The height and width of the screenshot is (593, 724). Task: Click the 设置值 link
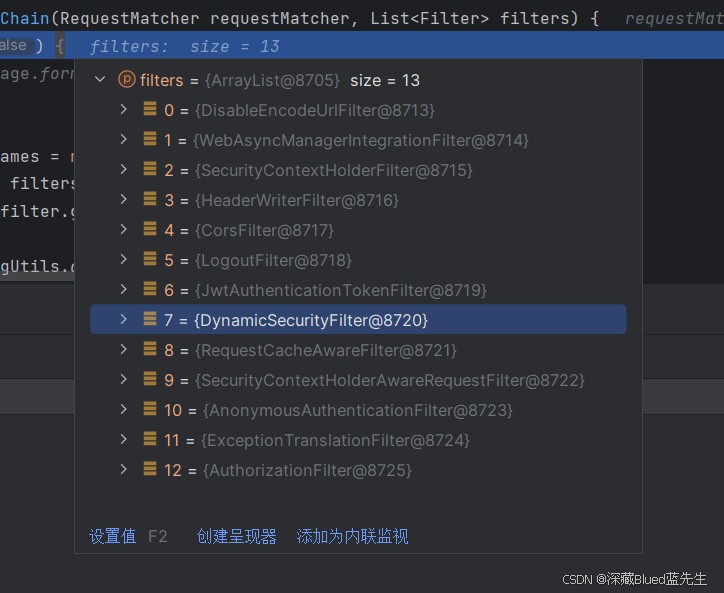coord(112,536)
